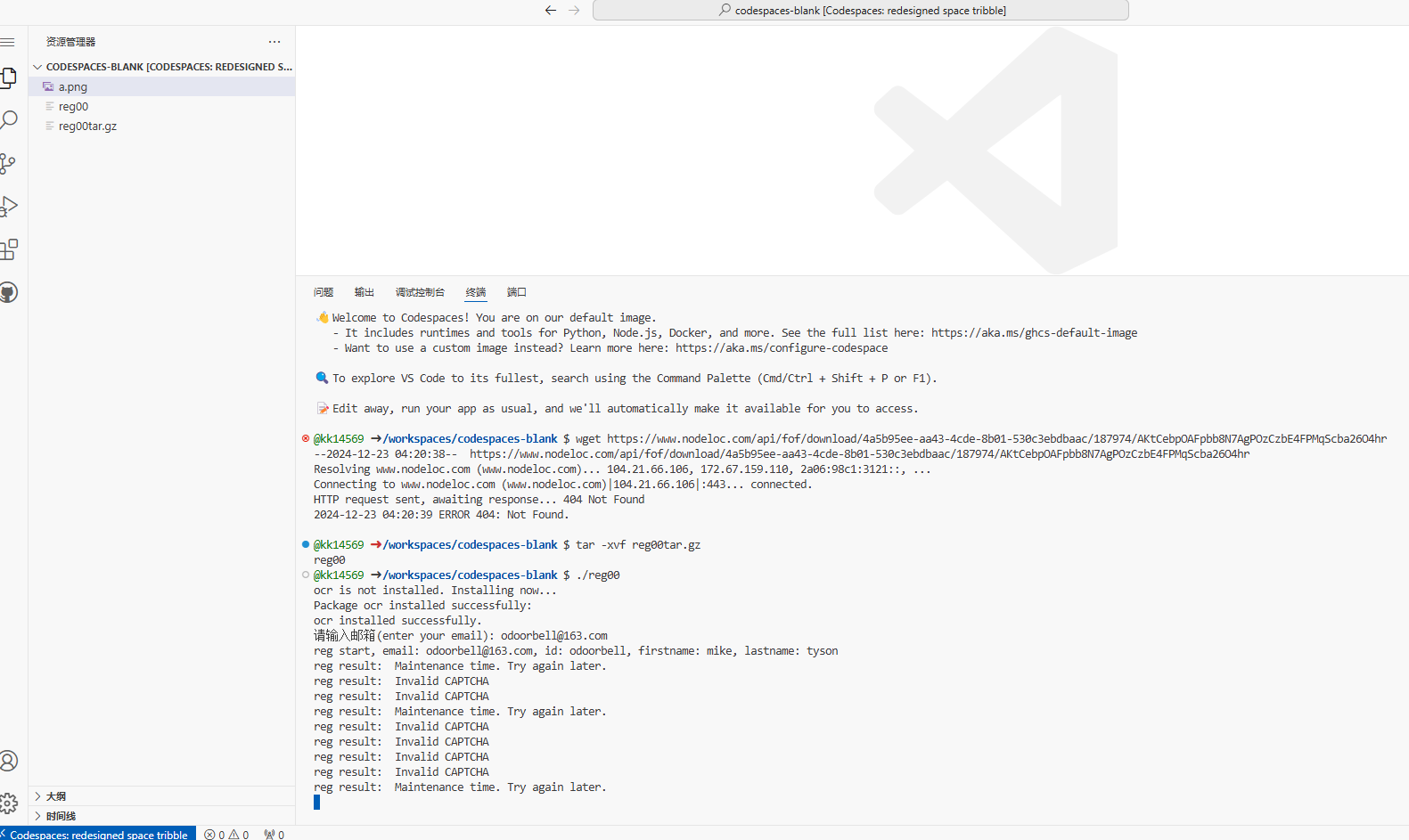Click the red failed command marker beside wget
Image resolution: width=1409 pixels, height=840 pixels.
pos(306,438)
